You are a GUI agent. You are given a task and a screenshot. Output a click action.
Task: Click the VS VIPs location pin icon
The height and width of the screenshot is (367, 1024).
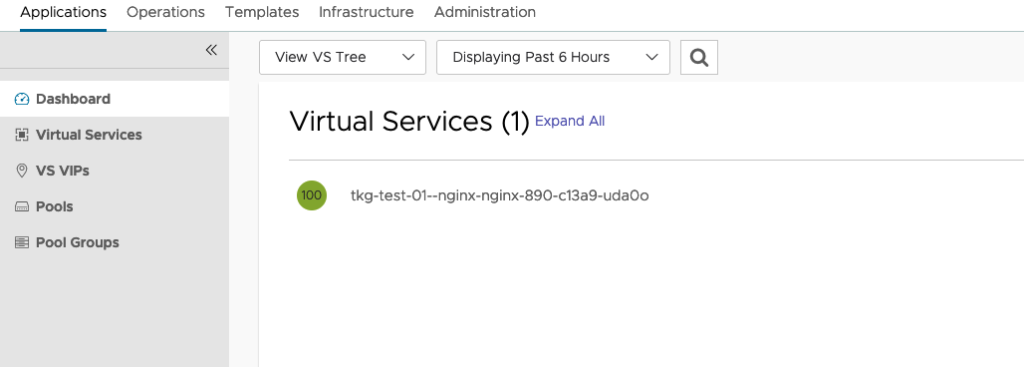click(x=22, y=171)
